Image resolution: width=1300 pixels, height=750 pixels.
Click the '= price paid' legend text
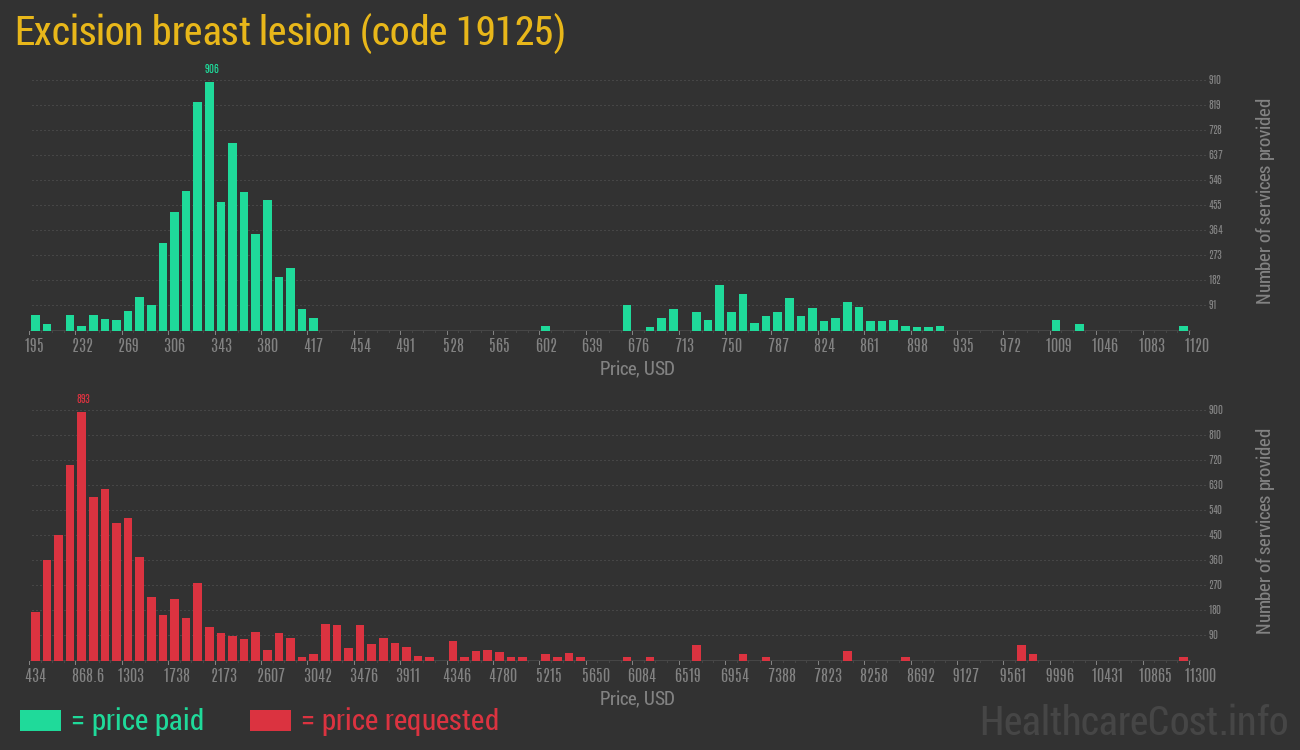(x=138, y=720)
